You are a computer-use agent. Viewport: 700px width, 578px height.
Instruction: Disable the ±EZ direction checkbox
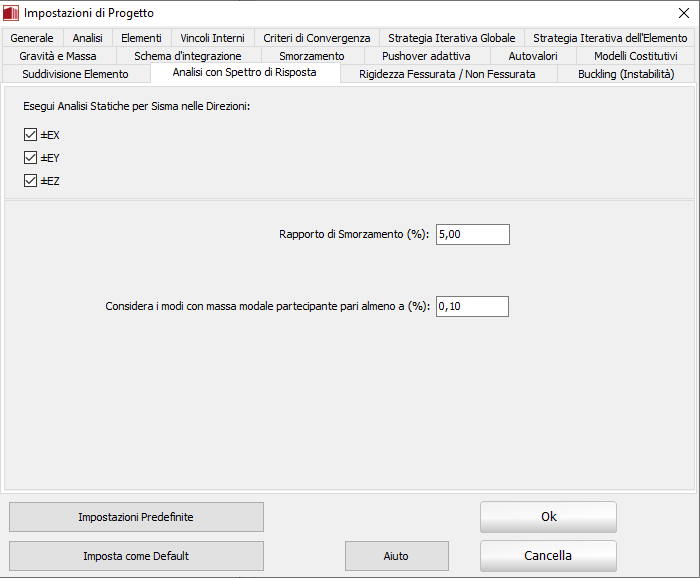coord(30,181)
